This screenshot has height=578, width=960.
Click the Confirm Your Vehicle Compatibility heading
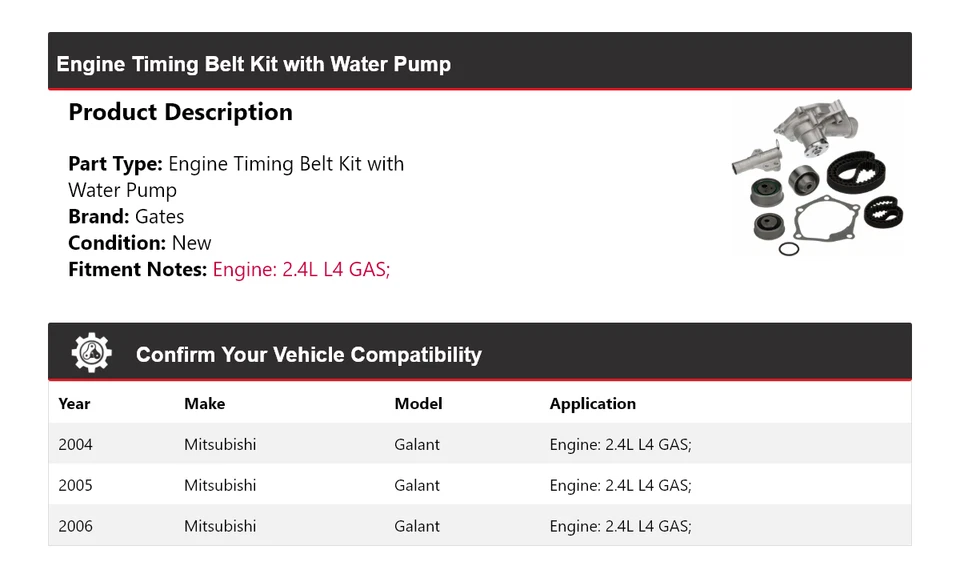pyautogui.click(x=308, y=355)
